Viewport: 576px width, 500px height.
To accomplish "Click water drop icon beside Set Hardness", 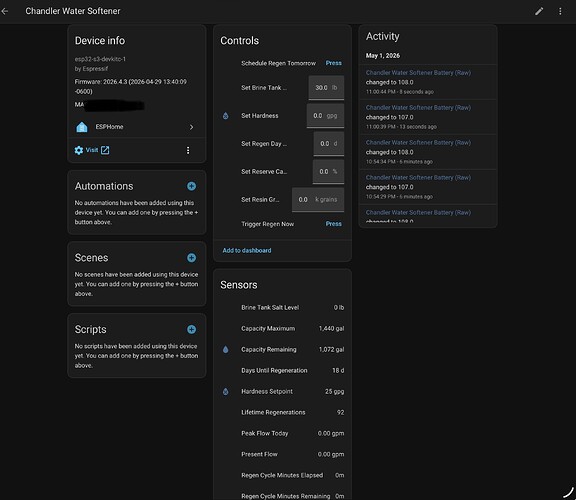I will pyautogui.click(x=226, y=116).
